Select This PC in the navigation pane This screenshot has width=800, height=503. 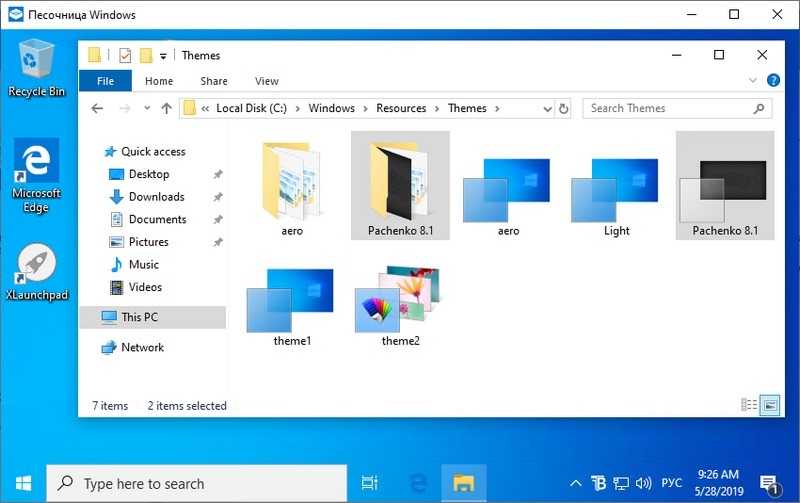coord(153,317)
